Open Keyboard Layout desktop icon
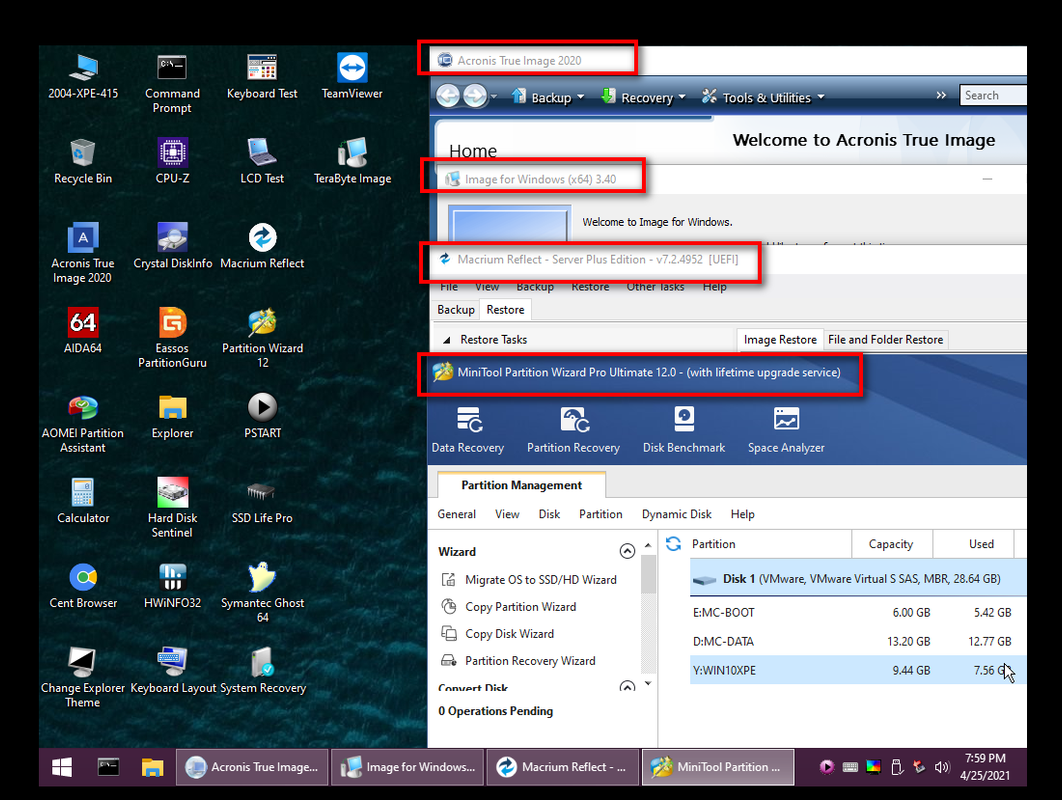 [173, 671]
